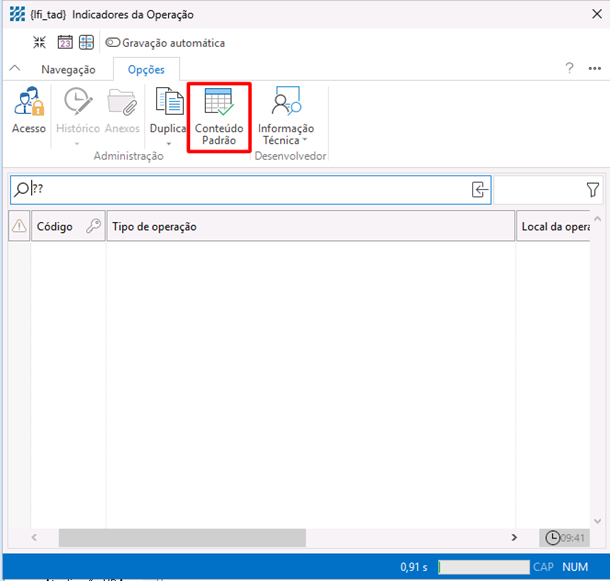Click the collapse arrows icon in top toolbar
This screenshot has width=610, height=581.
[40, 43]
